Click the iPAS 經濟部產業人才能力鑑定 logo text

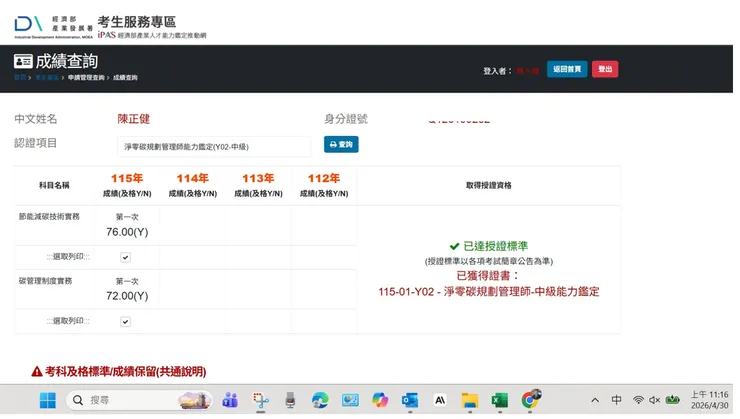pos(151,35)
